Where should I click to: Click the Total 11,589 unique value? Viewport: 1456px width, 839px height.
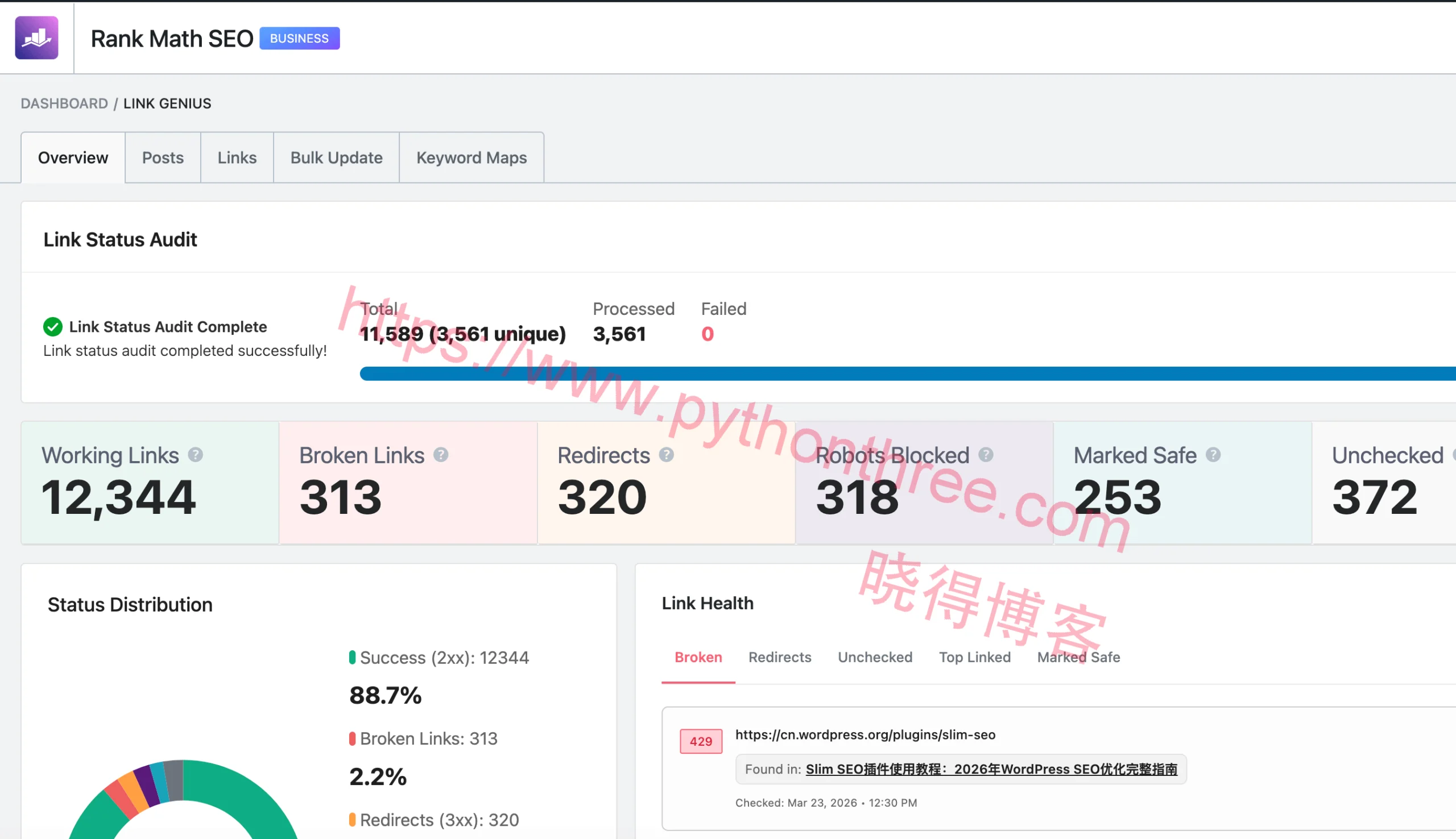coord(463,334)
